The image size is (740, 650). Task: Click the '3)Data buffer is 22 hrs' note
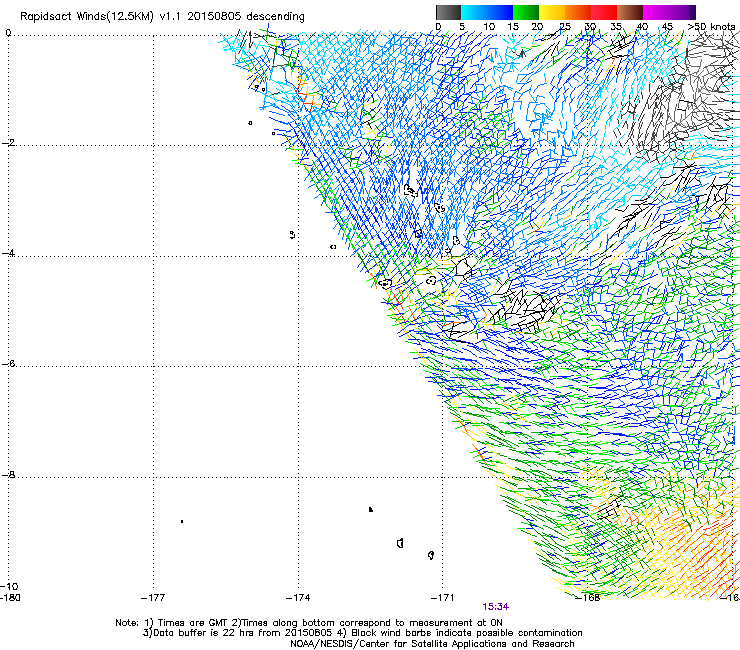[362, 633]
